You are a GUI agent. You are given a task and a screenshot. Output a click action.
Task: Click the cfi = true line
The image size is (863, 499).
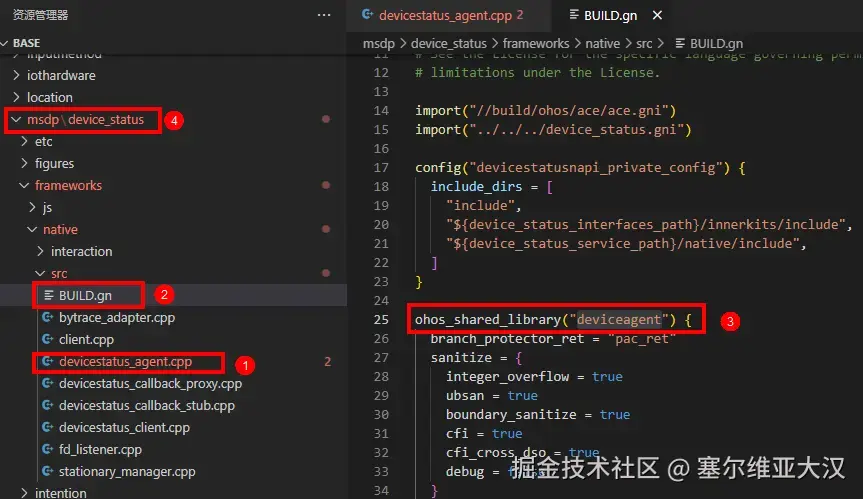[484, 434]
